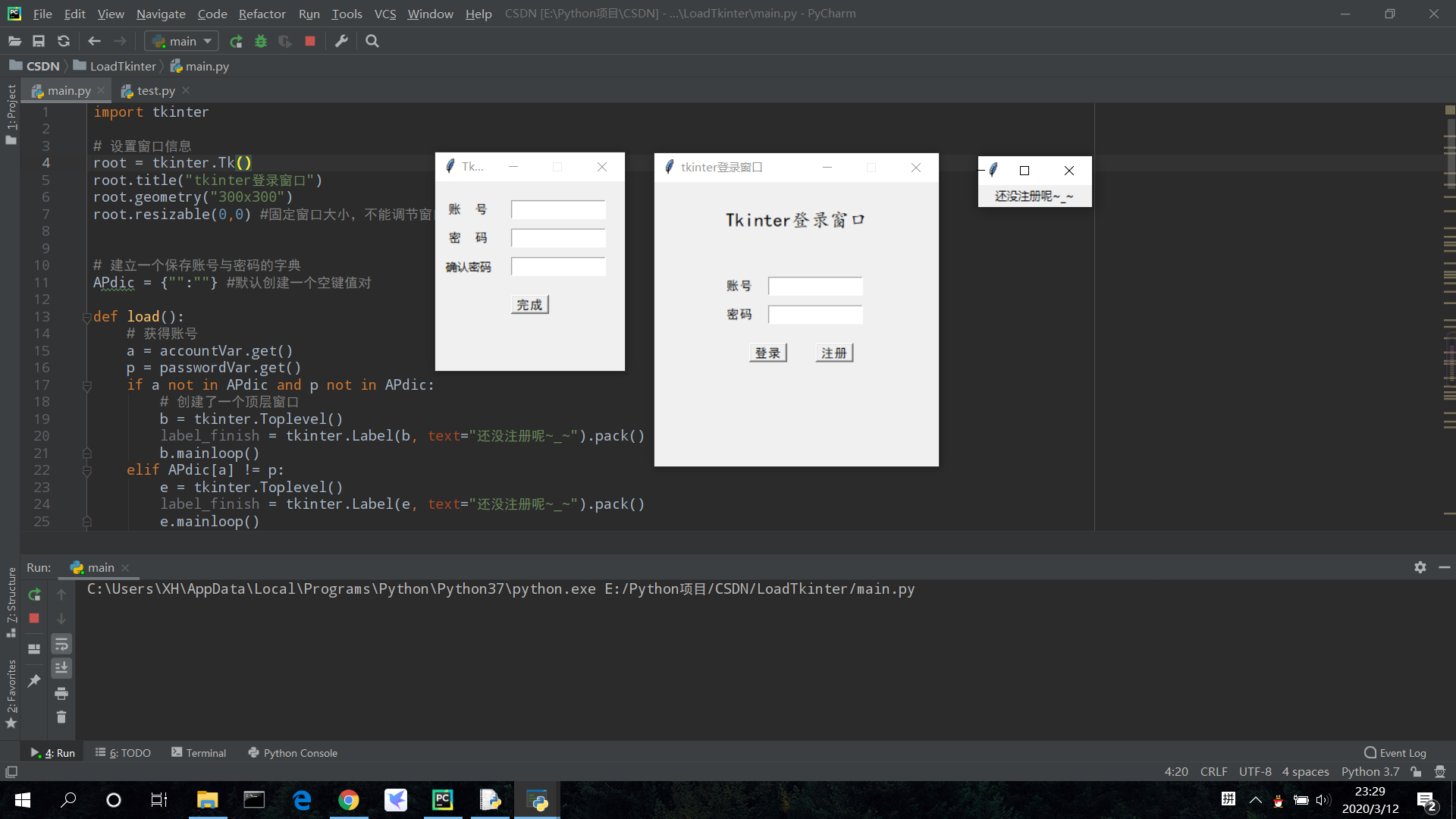Collapse the load() function code fold
The width and height of the screenshot is (1456, 819).
pos(86,316)
